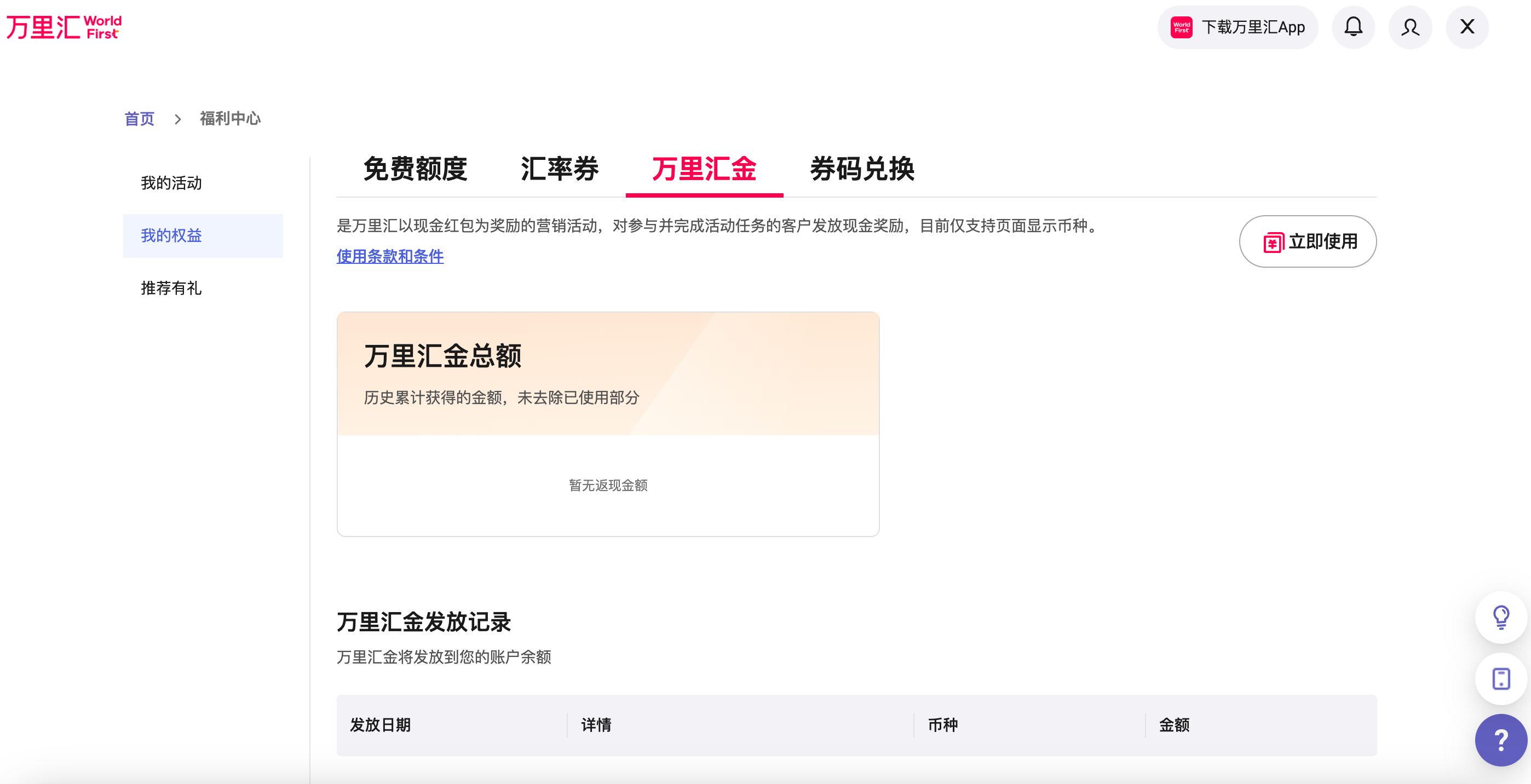Image resolution: width=1531 pixels, height=784 pixels.
Task: Select 我的权益 in the sidebar
Action: click(171, 236)
